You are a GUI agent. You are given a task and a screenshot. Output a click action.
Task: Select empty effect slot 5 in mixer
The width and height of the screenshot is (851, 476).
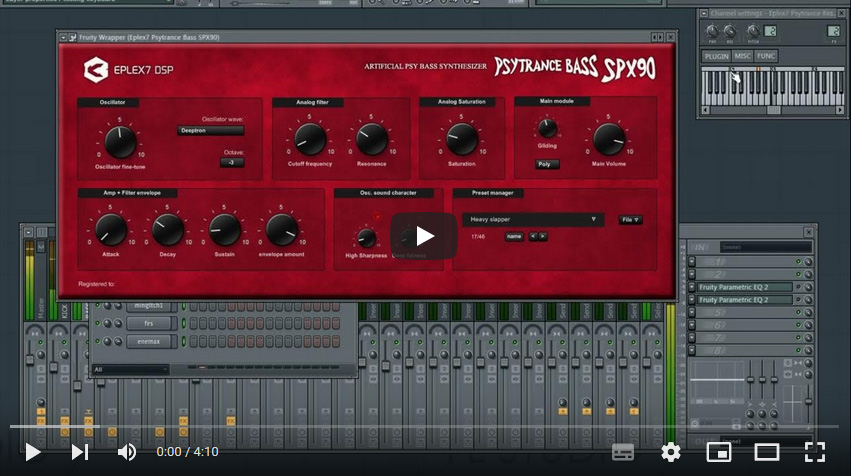coord(744,313)
